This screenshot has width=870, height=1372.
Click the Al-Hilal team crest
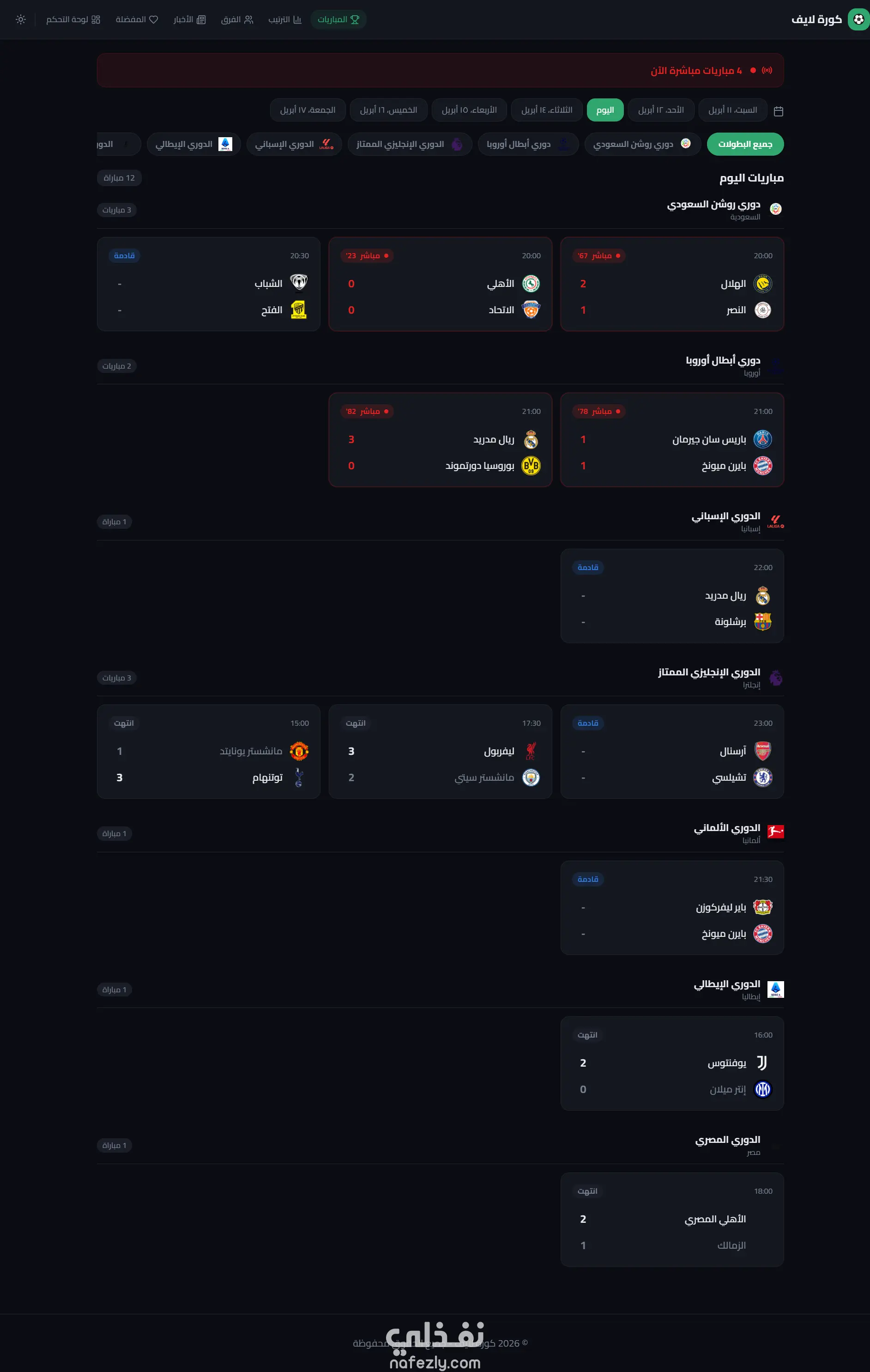point(762,284)
